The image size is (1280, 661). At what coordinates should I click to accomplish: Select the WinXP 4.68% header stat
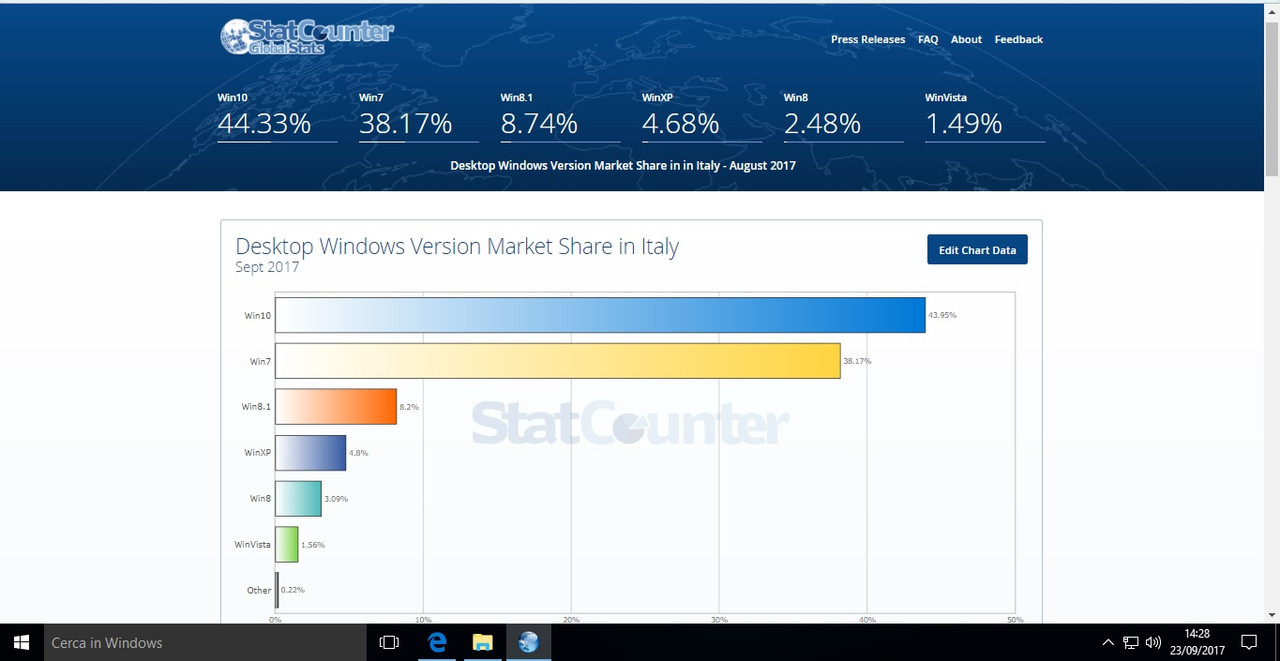(702, 116)
